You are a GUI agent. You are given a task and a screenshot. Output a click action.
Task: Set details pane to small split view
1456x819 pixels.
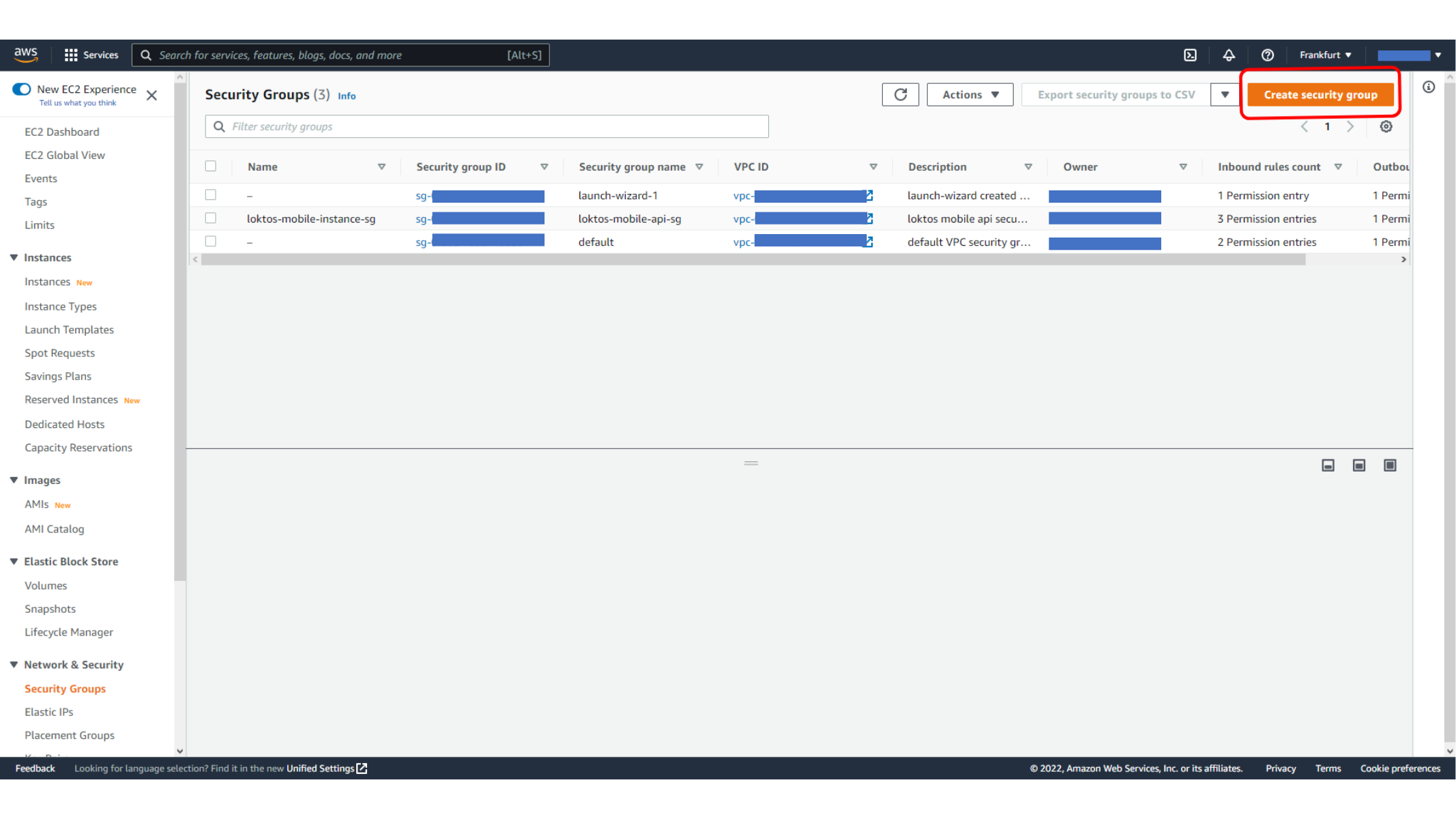(1328, 465)
